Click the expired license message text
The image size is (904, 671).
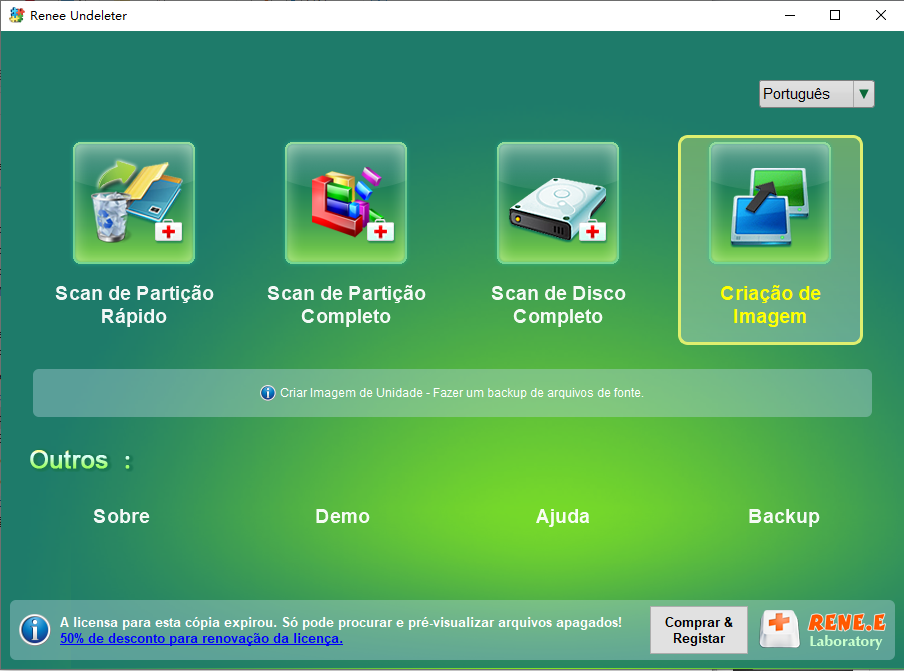(341, 622)
